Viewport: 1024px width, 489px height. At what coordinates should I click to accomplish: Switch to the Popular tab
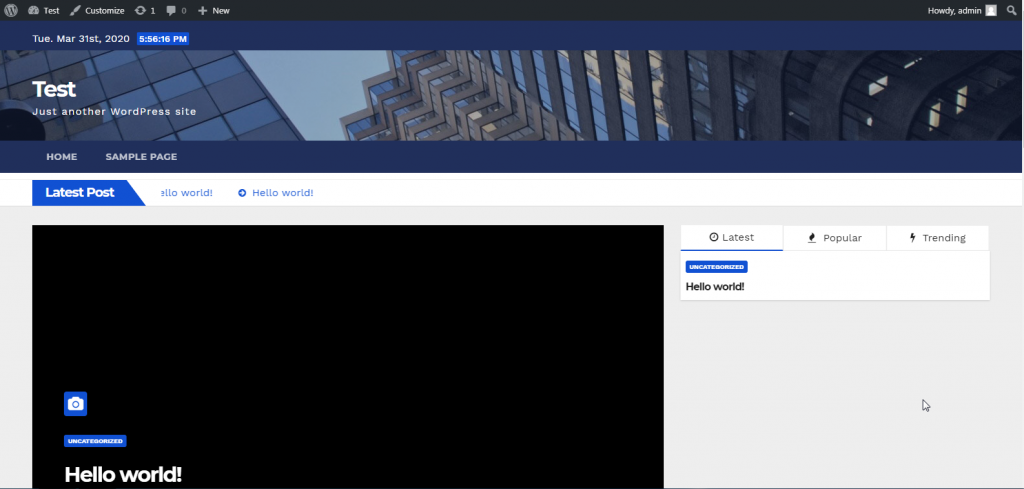(x=835, y=238)
